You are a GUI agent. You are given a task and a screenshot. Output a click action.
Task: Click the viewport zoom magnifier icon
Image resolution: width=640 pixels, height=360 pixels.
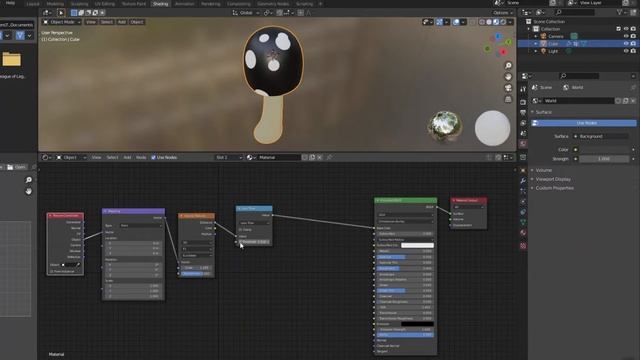tap(508, 66)
